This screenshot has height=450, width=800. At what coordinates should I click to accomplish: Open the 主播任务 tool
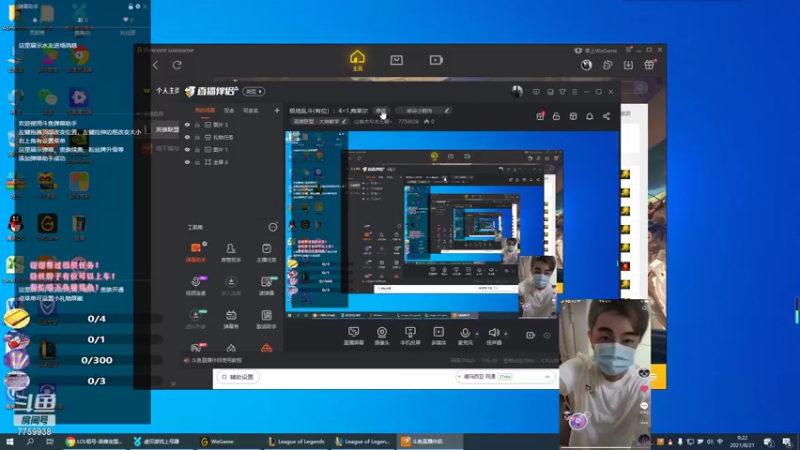266,252
